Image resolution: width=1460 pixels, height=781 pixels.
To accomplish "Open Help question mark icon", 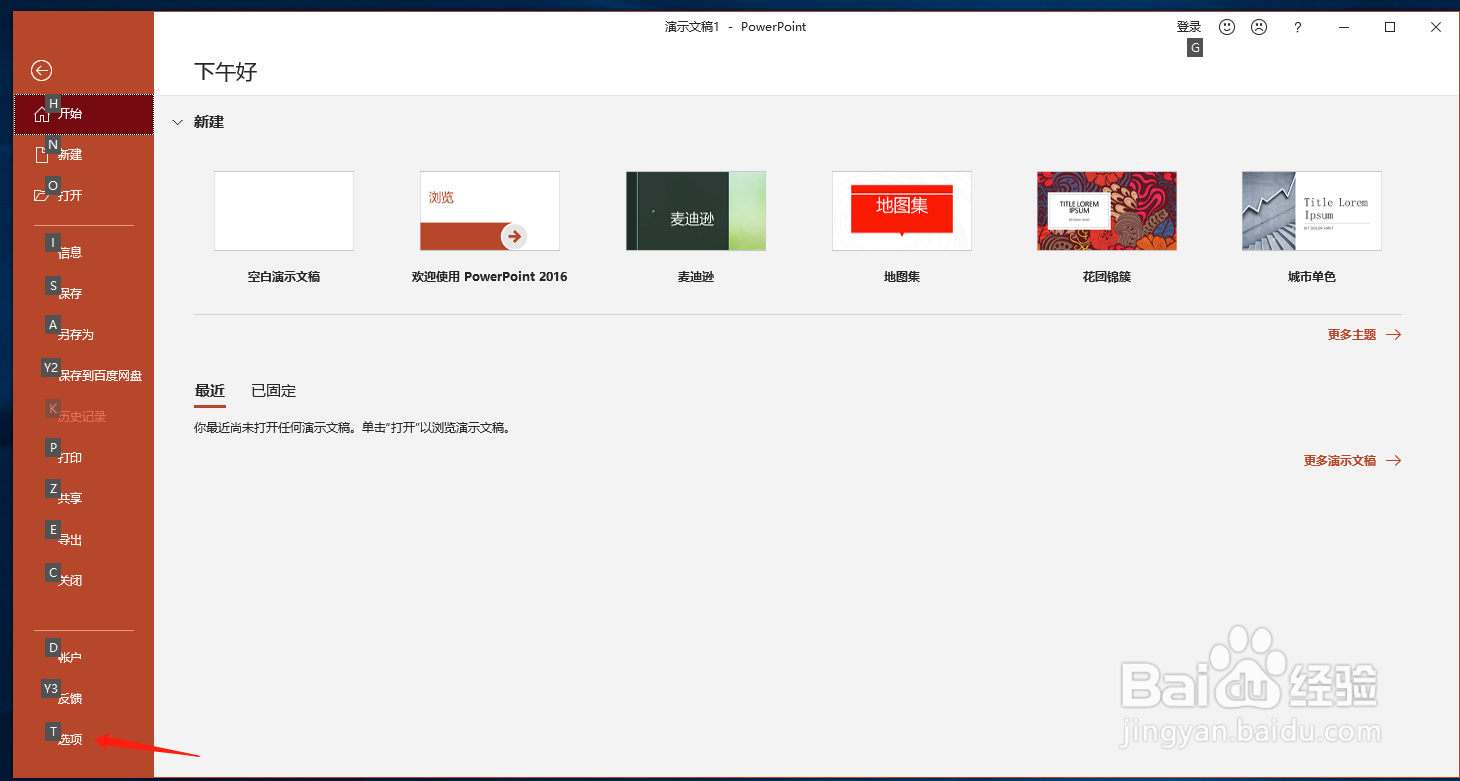I will [x=1298, y=28].
